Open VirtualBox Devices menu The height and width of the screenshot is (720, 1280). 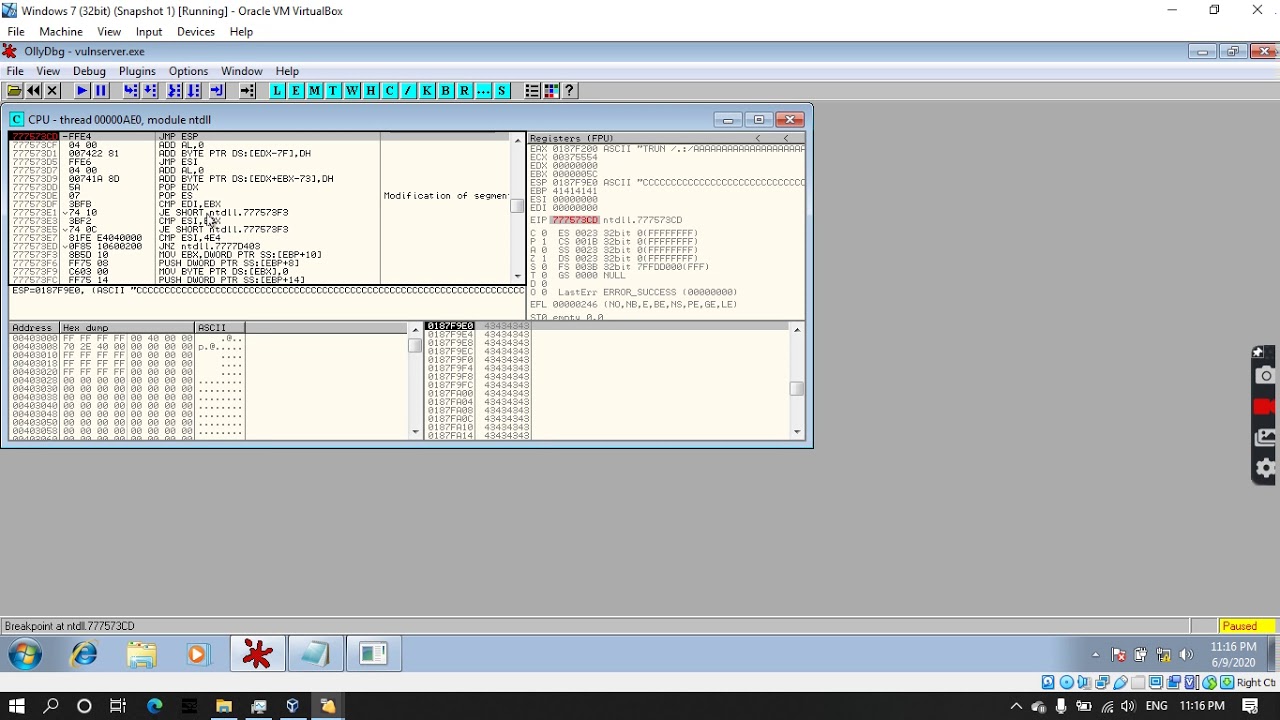click(x=196, y=32)
